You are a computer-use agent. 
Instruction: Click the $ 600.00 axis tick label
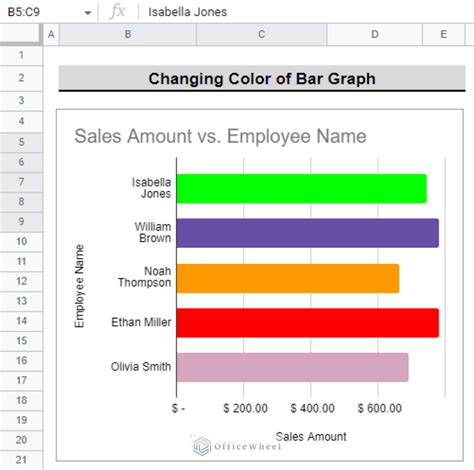pyautogui.click(x=380, y=408)
